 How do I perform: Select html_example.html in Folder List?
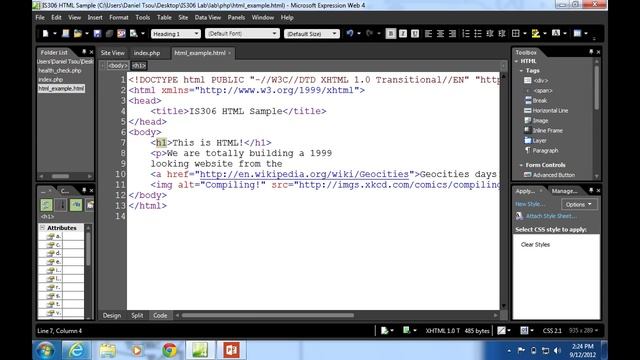click(x=61, y=89)
